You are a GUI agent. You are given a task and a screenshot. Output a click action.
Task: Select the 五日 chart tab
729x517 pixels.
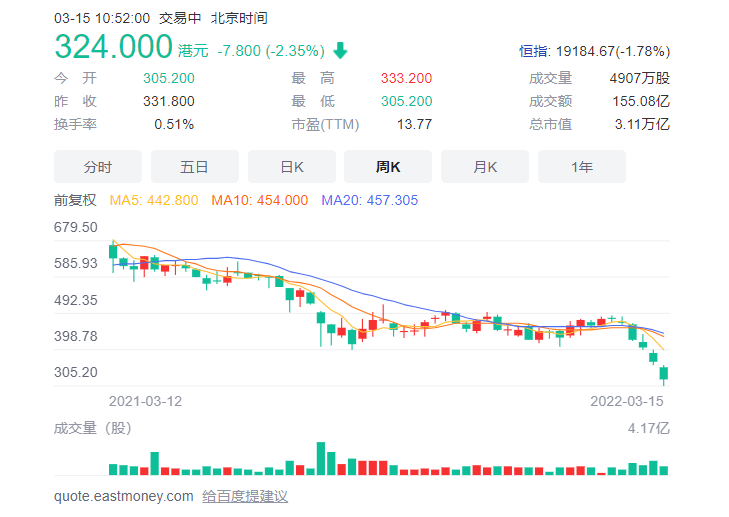(194, 167)
